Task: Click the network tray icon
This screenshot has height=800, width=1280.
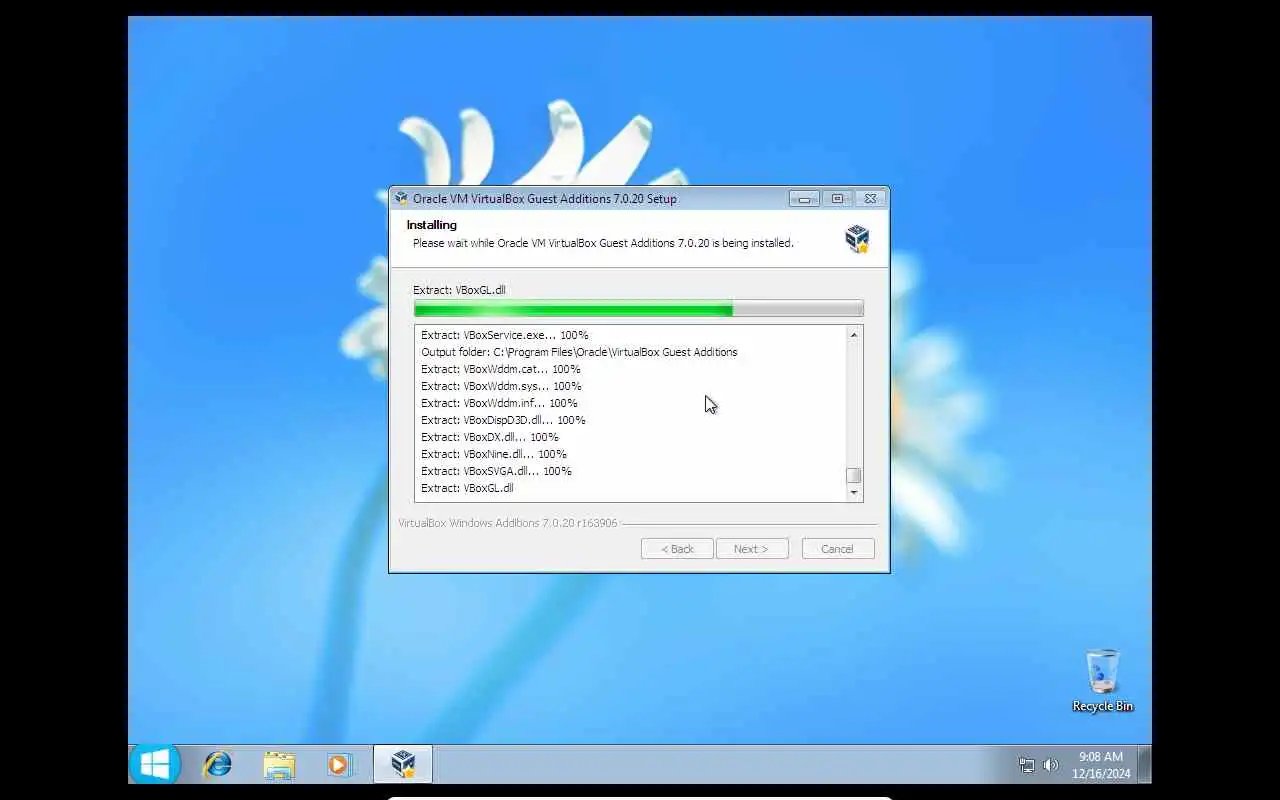Action: click(1027, 765)
